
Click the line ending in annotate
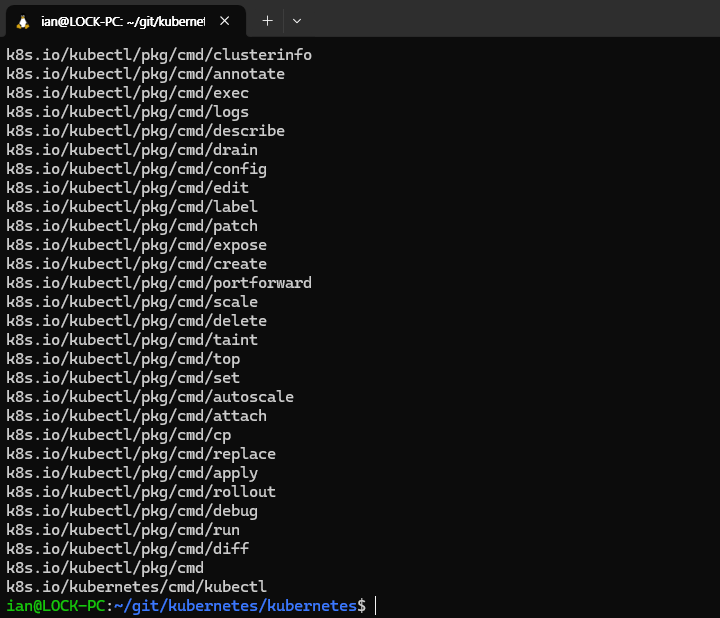[146, 74]
